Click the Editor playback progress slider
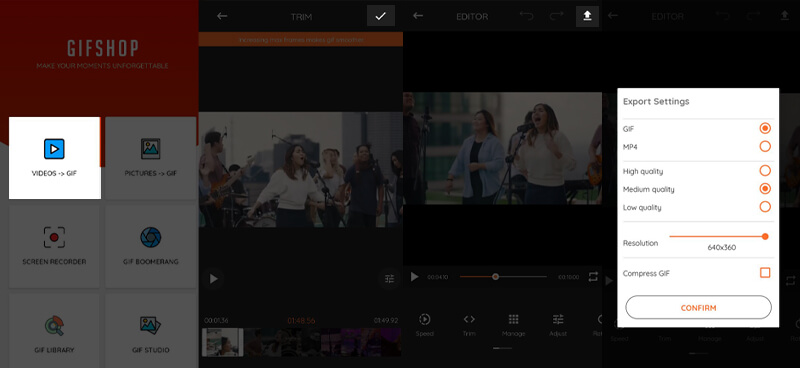This screenshot has width=800, height=368. pos(503,277)
